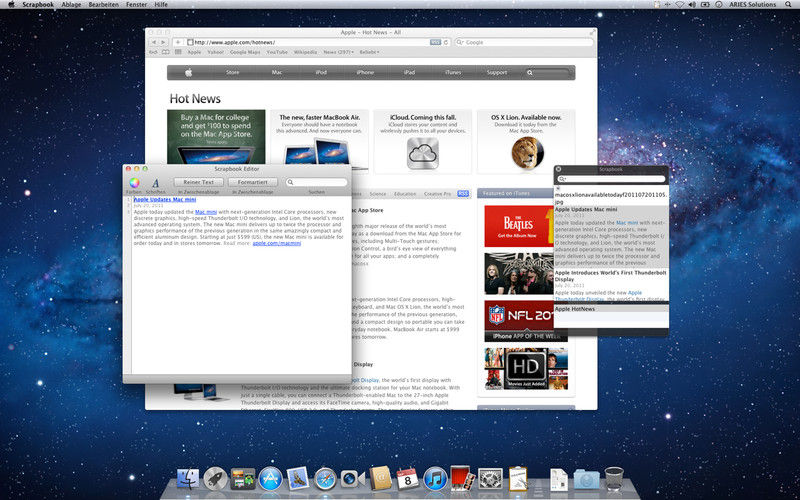This screenshot has height=500, width=800.
Task: Open the iPhone tab on Apple site
Action: click(365, 72)
